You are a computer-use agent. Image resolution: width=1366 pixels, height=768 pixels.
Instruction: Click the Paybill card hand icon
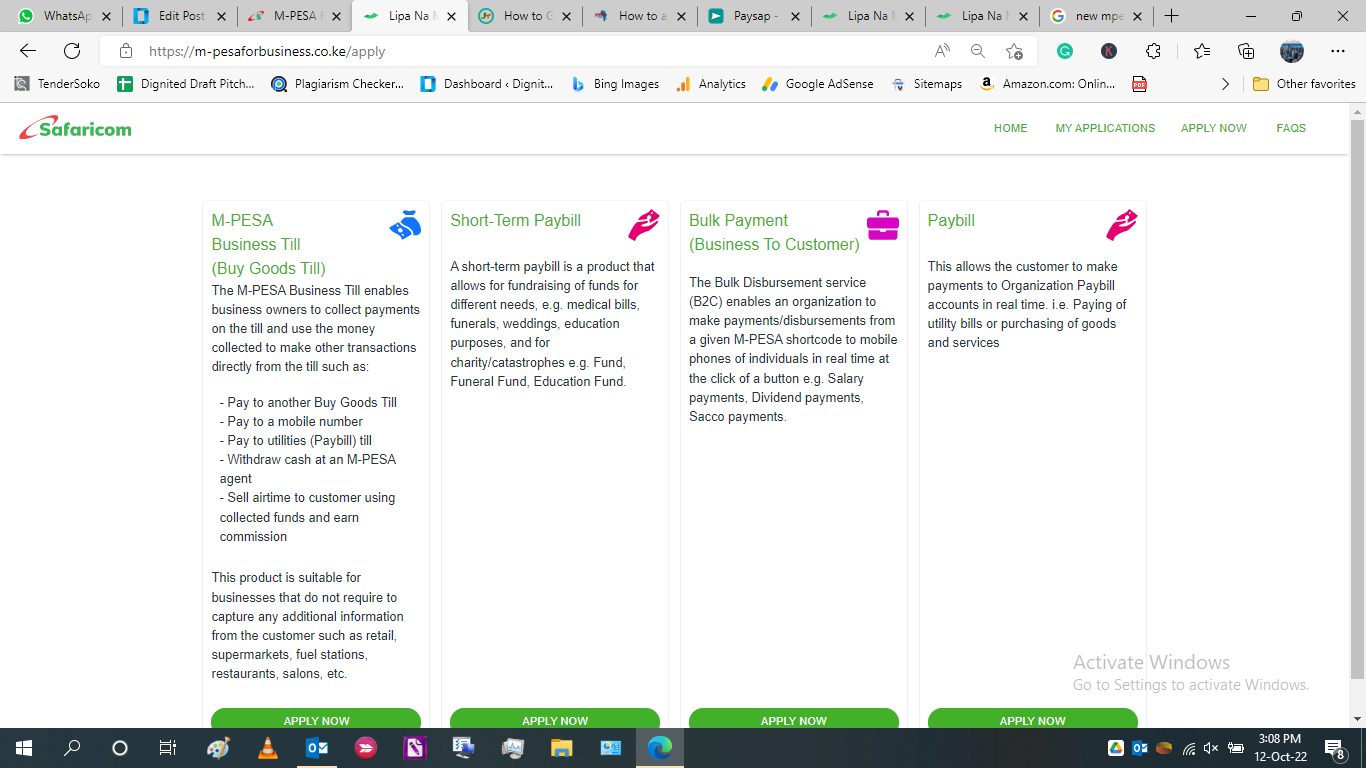pyautogui.click(x=1122, y=226)
